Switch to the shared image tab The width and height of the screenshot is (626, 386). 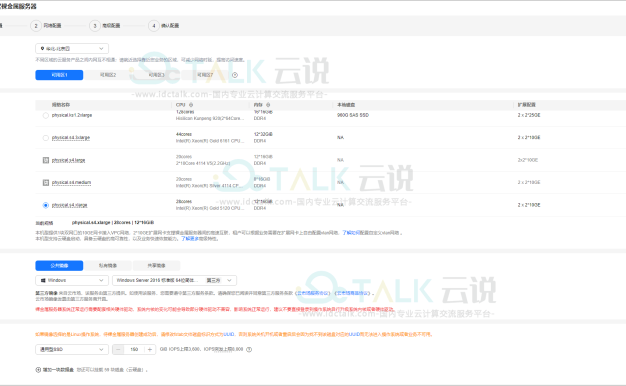(x=156, y=265)
